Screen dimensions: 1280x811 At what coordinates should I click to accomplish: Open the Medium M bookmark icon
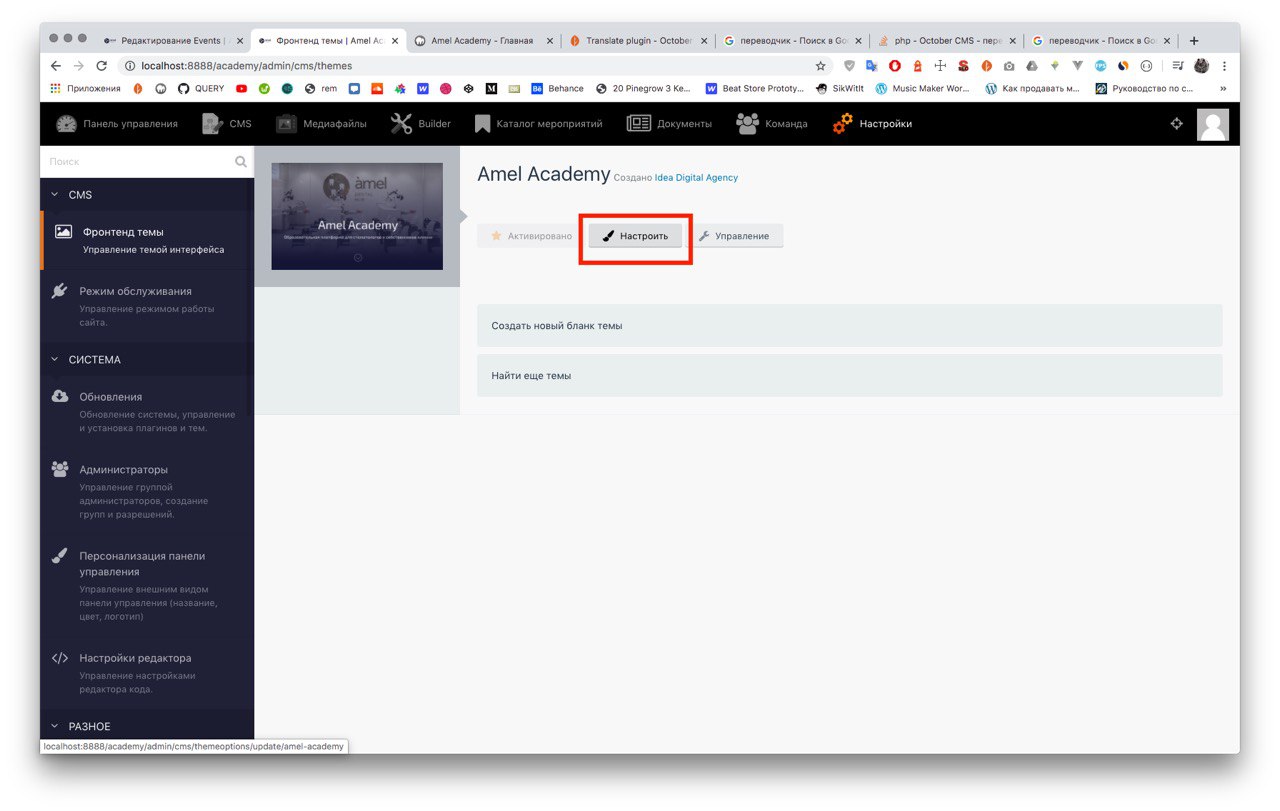(x=491, y=88)
